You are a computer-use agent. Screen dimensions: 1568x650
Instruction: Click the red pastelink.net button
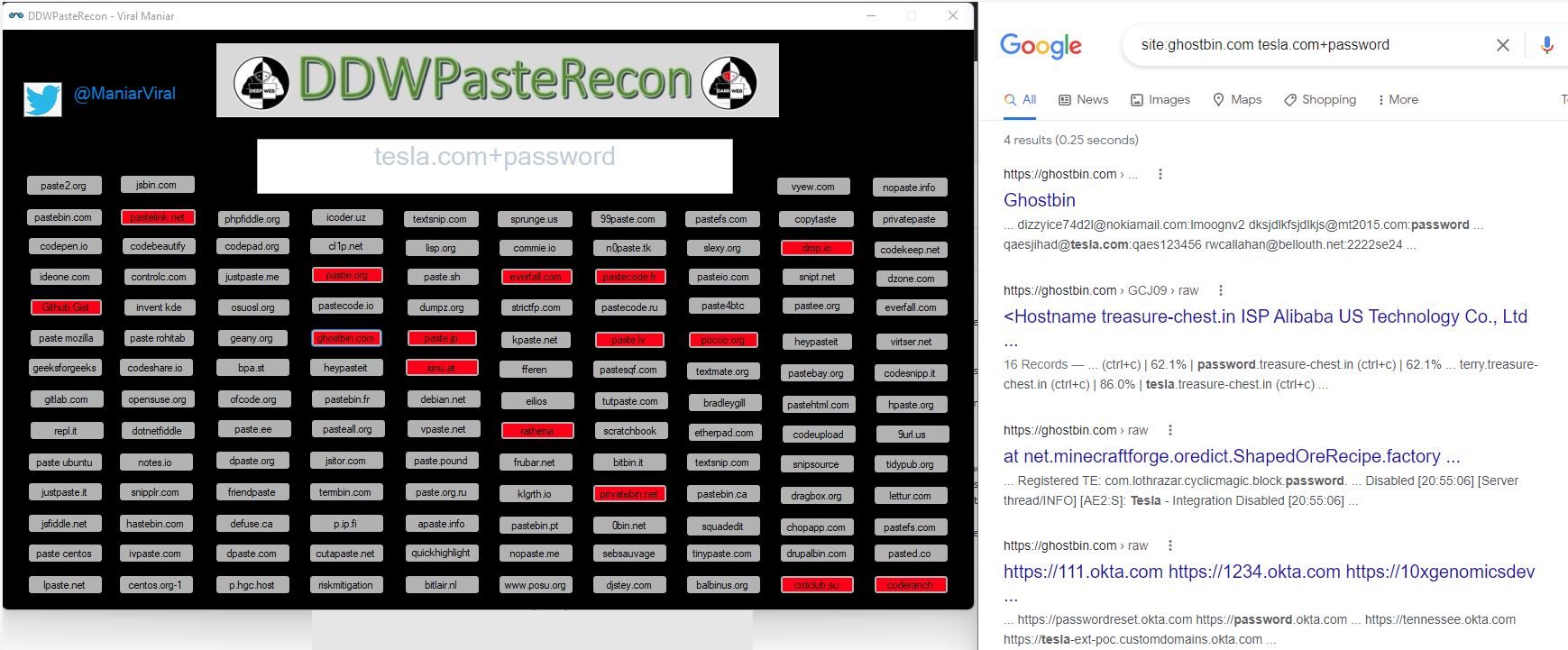pyautogui.click(x=157, y=217)
